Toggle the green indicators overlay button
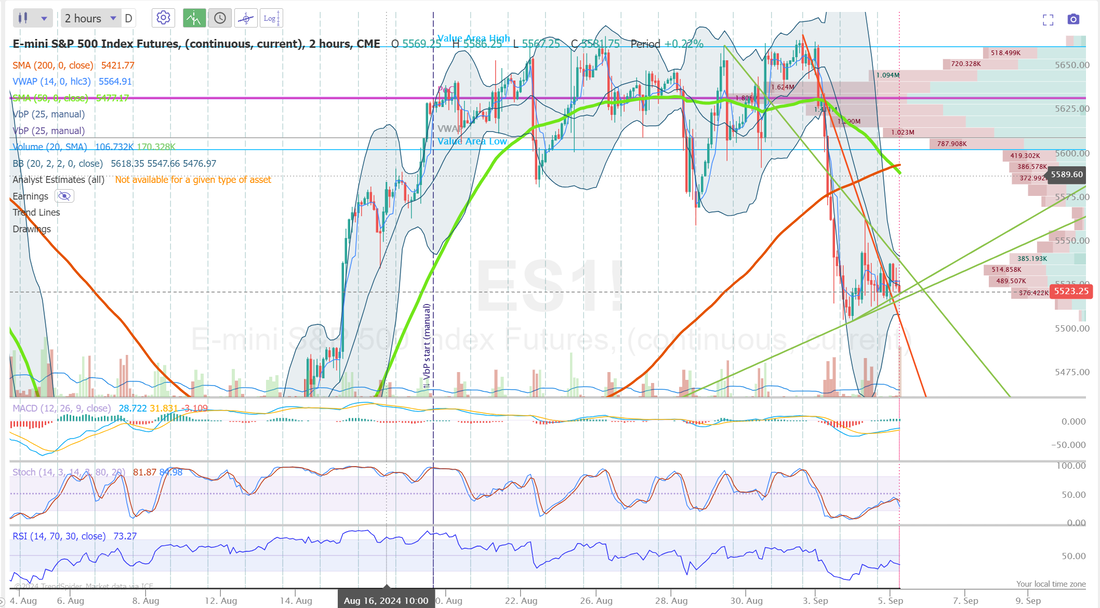 [x=194, y=18]
